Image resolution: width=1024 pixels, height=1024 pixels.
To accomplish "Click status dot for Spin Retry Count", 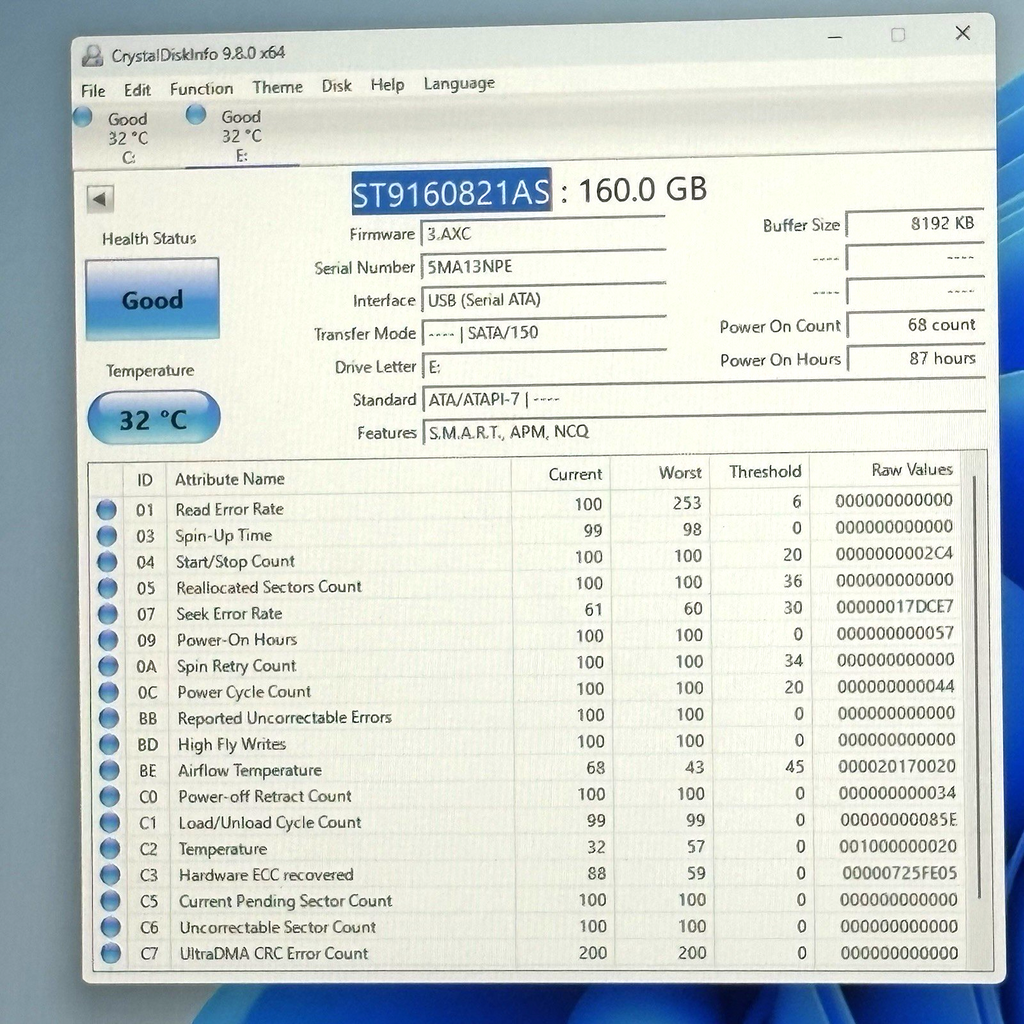I will (x=108, y=666).
